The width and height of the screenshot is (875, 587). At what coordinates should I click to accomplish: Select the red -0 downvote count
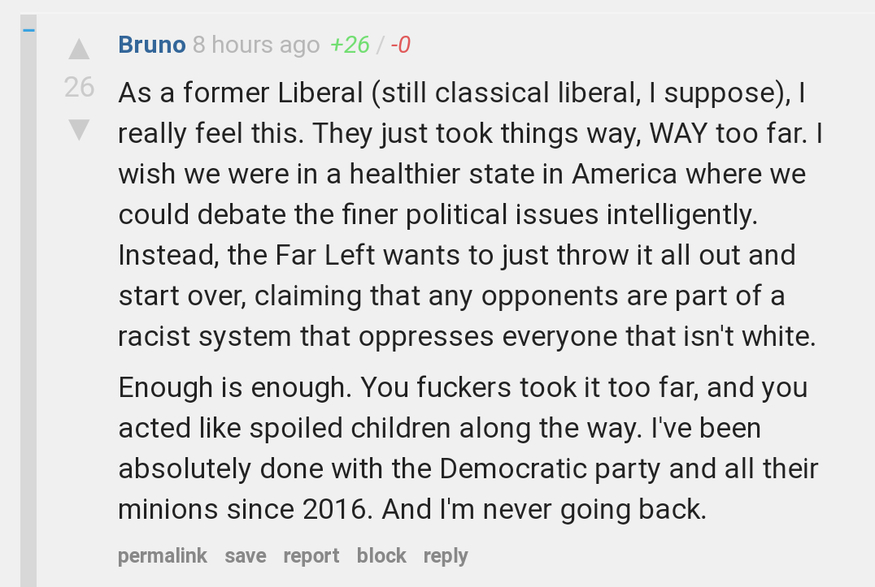(x=400, y=45)
